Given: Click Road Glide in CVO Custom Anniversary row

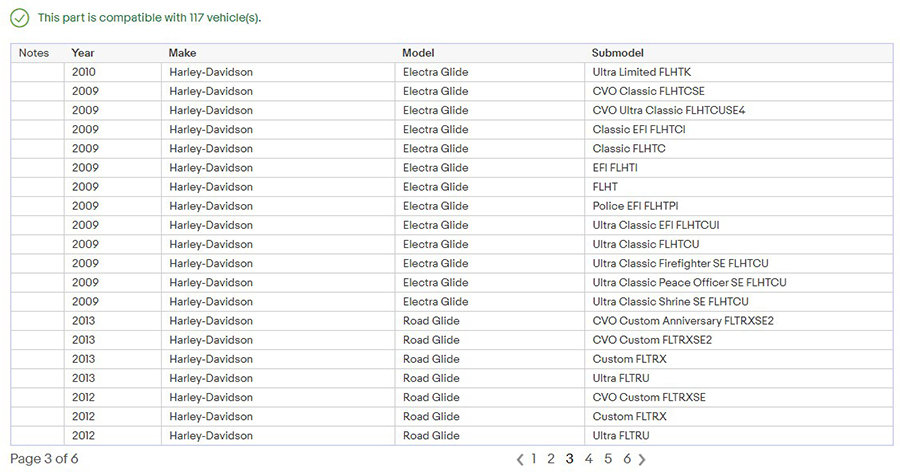Looking at the screenshot, I should pyautogui.click(x=490, y=320).
